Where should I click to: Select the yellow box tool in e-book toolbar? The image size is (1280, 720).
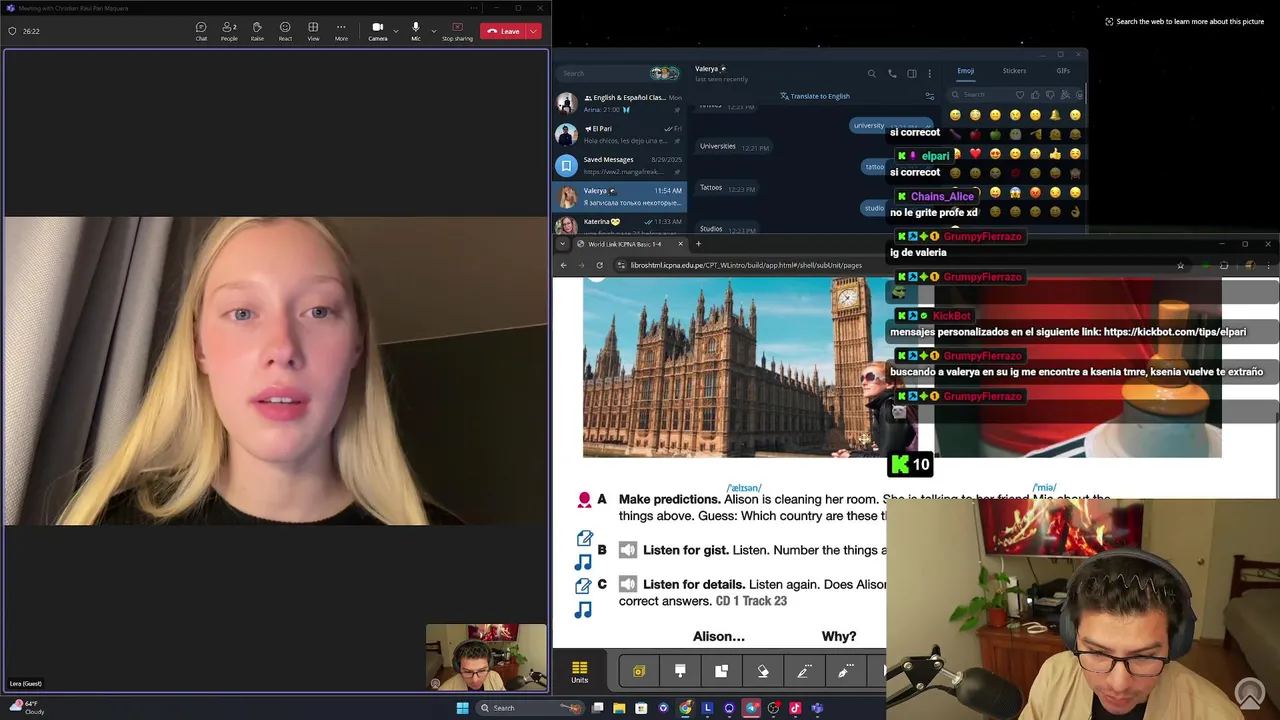pyautogui.click(x=639, y=671)
